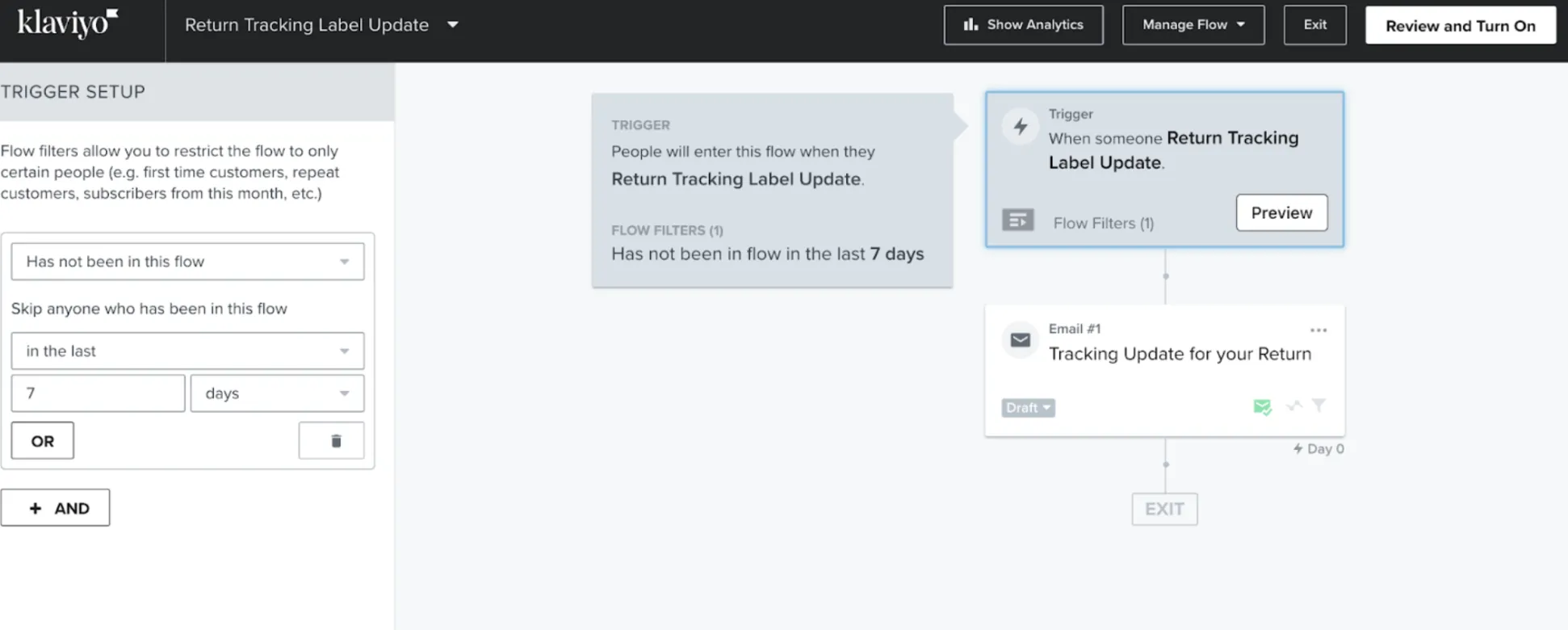1568x630 pixels.
Task: Open the days unit dropdown
Action: click(x=277, y=393)
